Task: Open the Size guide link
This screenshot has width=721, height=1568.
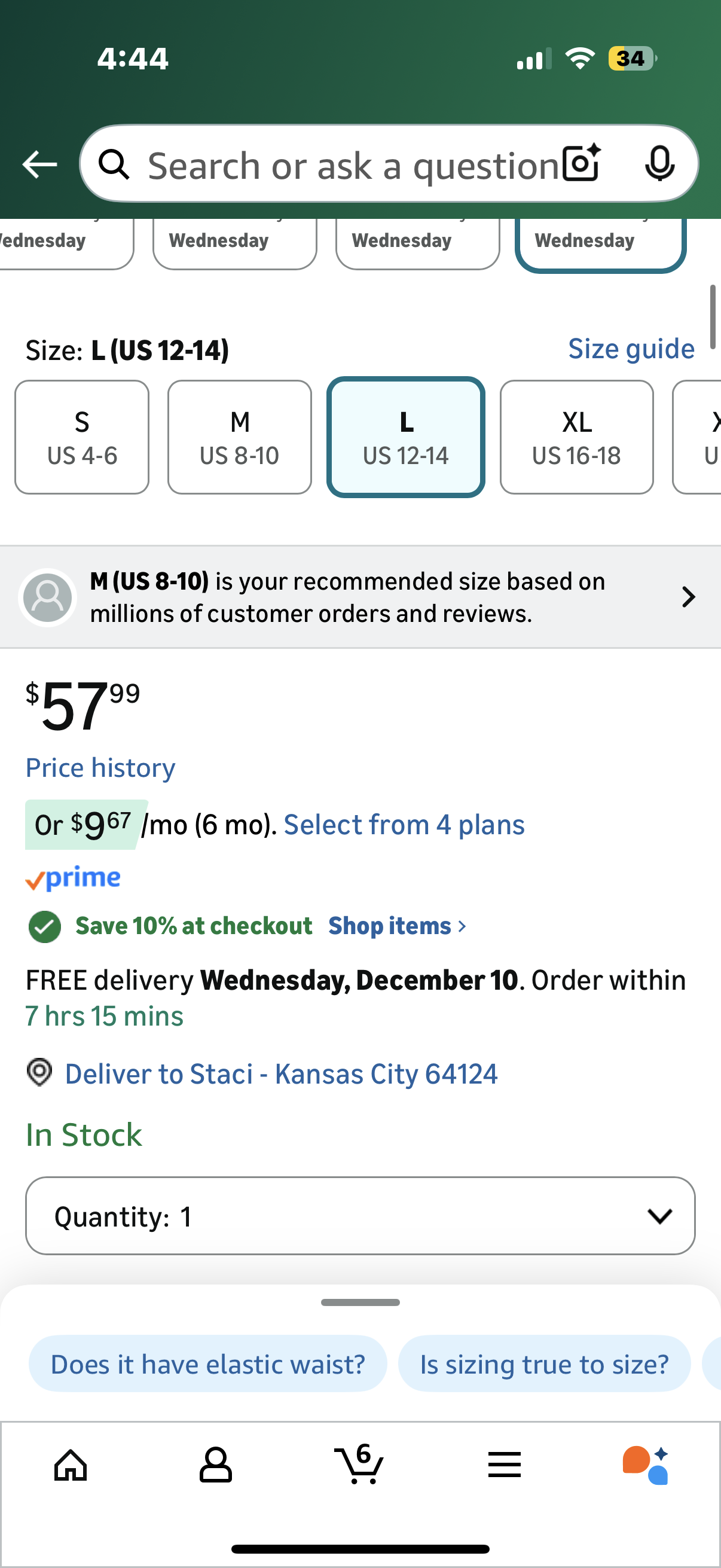Action: pyautogui.click(x=631, y=349)
